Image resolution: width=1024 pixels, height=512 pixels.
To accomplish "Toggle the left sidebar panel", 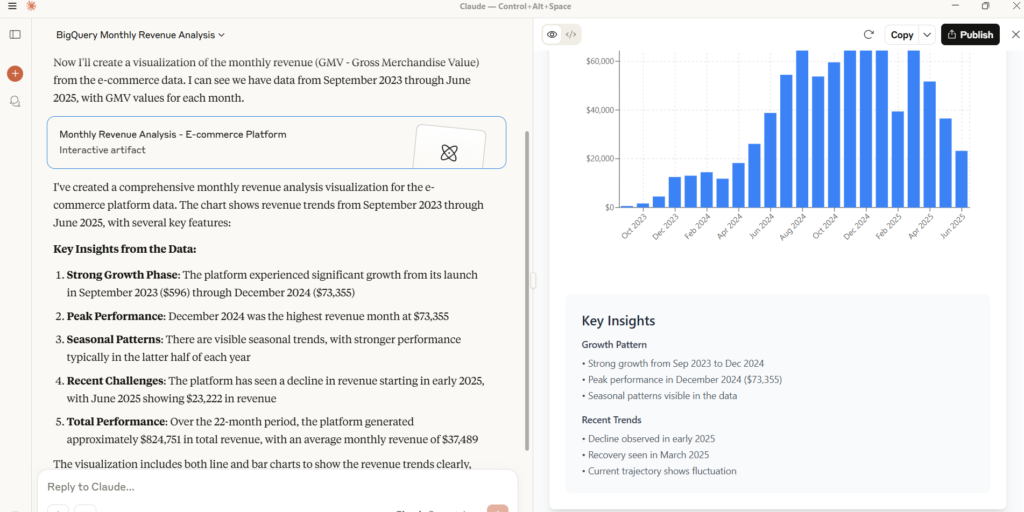I will [15, 34].
